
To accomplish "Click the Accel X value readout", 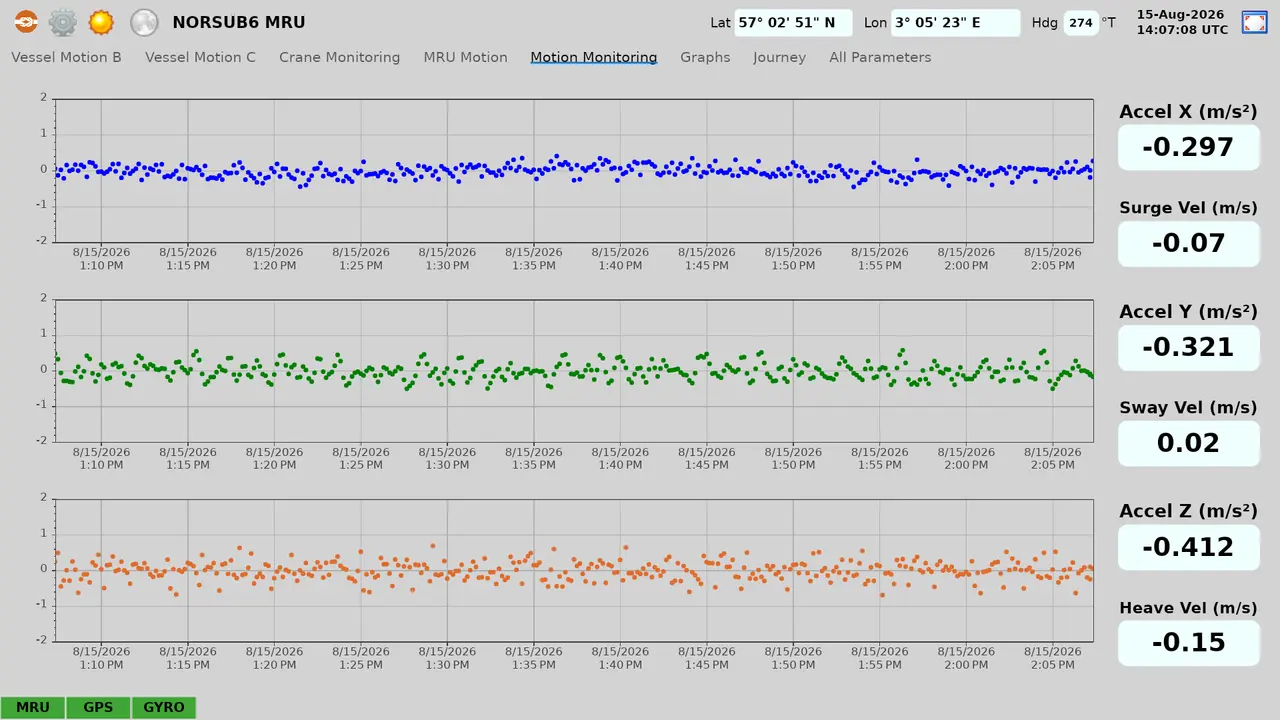I will [x=1188, y=147].
